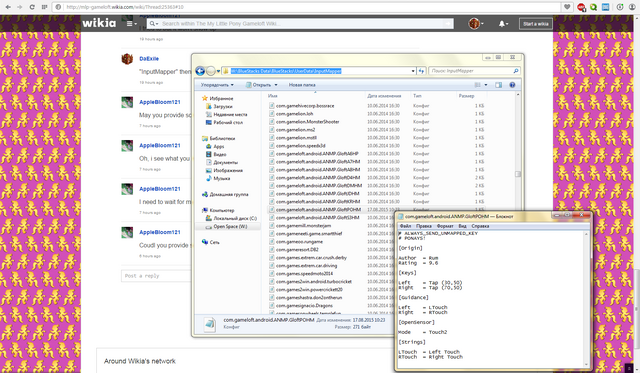Viewport: 640px width, 373px height.
Task: Bookmark page using the heart icon
Action: pyautogui.click(x=567, y=7)
